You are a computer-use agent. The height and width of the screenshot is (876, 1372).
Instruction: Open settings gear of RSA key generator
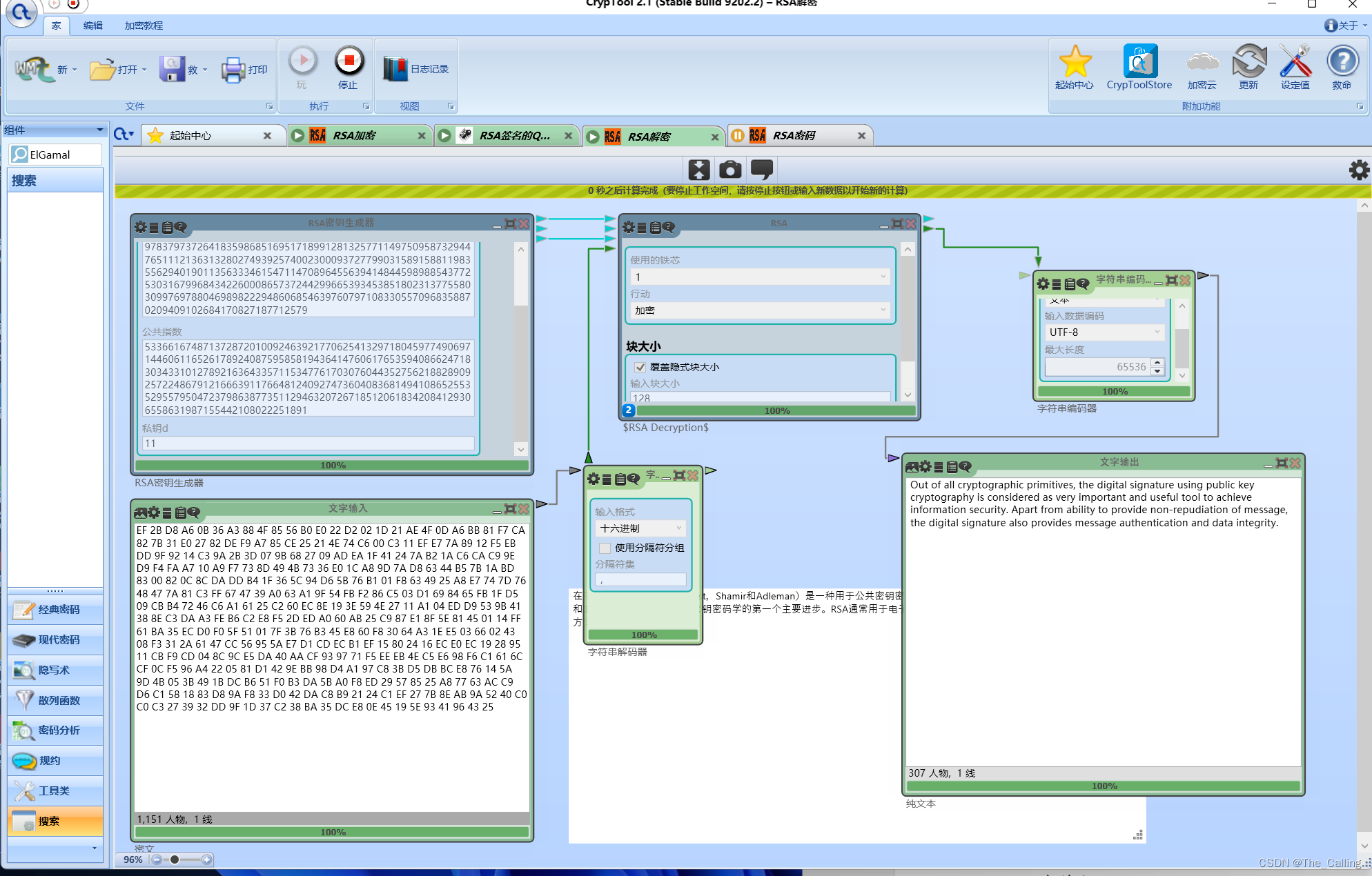point(141,227)
